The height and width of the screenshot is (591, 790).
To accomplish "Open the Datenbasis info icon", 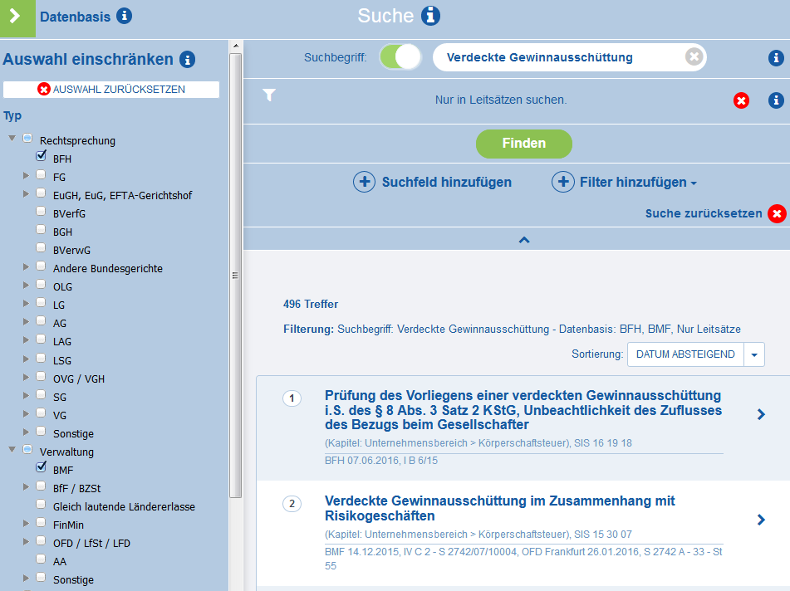I will tap(124, 16).
